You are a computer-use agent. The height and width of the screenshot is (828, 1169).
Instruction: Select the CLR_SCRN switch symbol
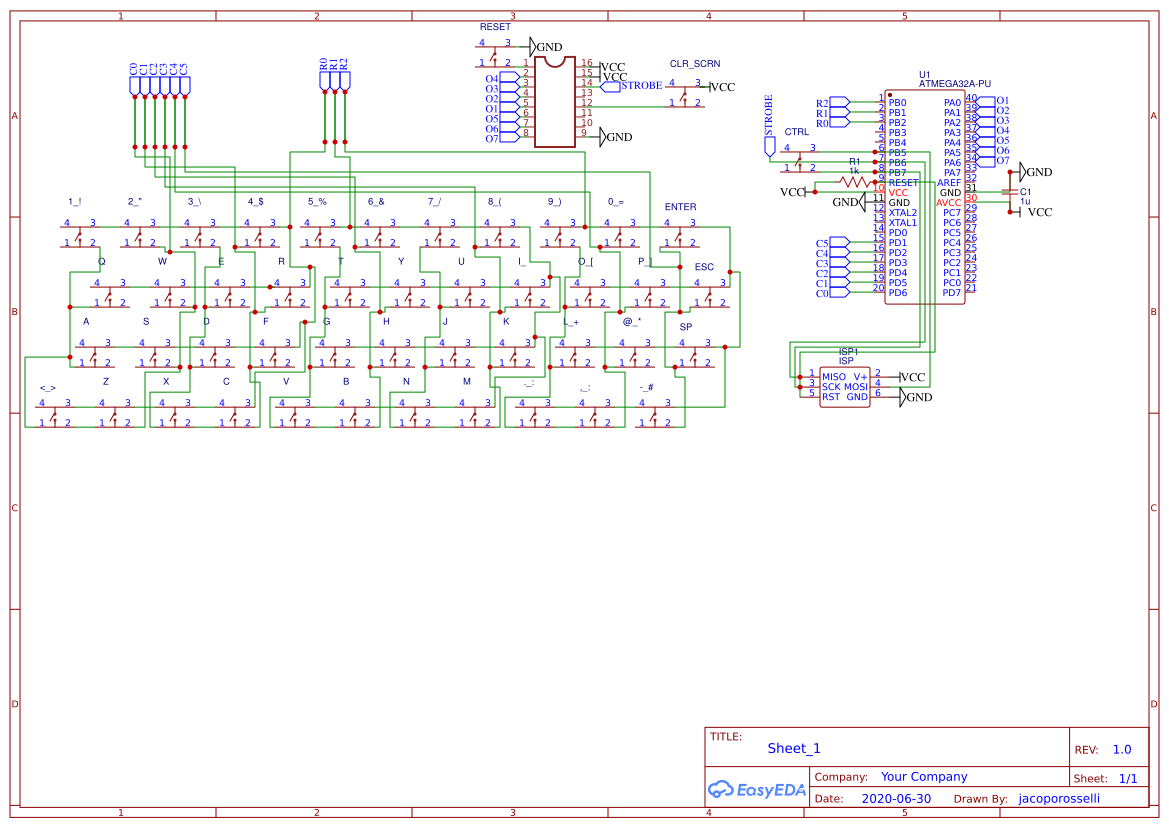684,93
